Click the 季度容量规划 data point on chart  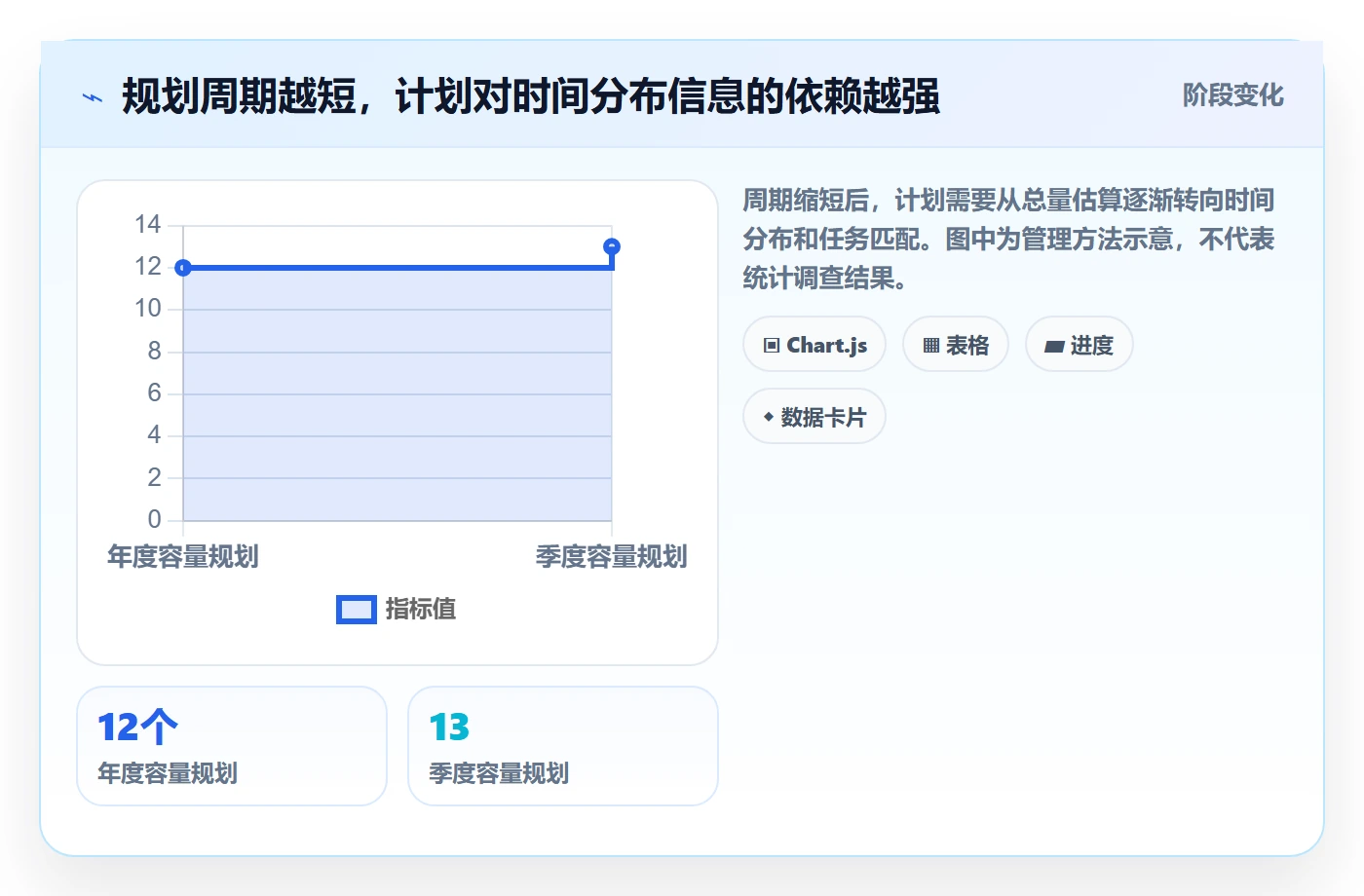612,246
